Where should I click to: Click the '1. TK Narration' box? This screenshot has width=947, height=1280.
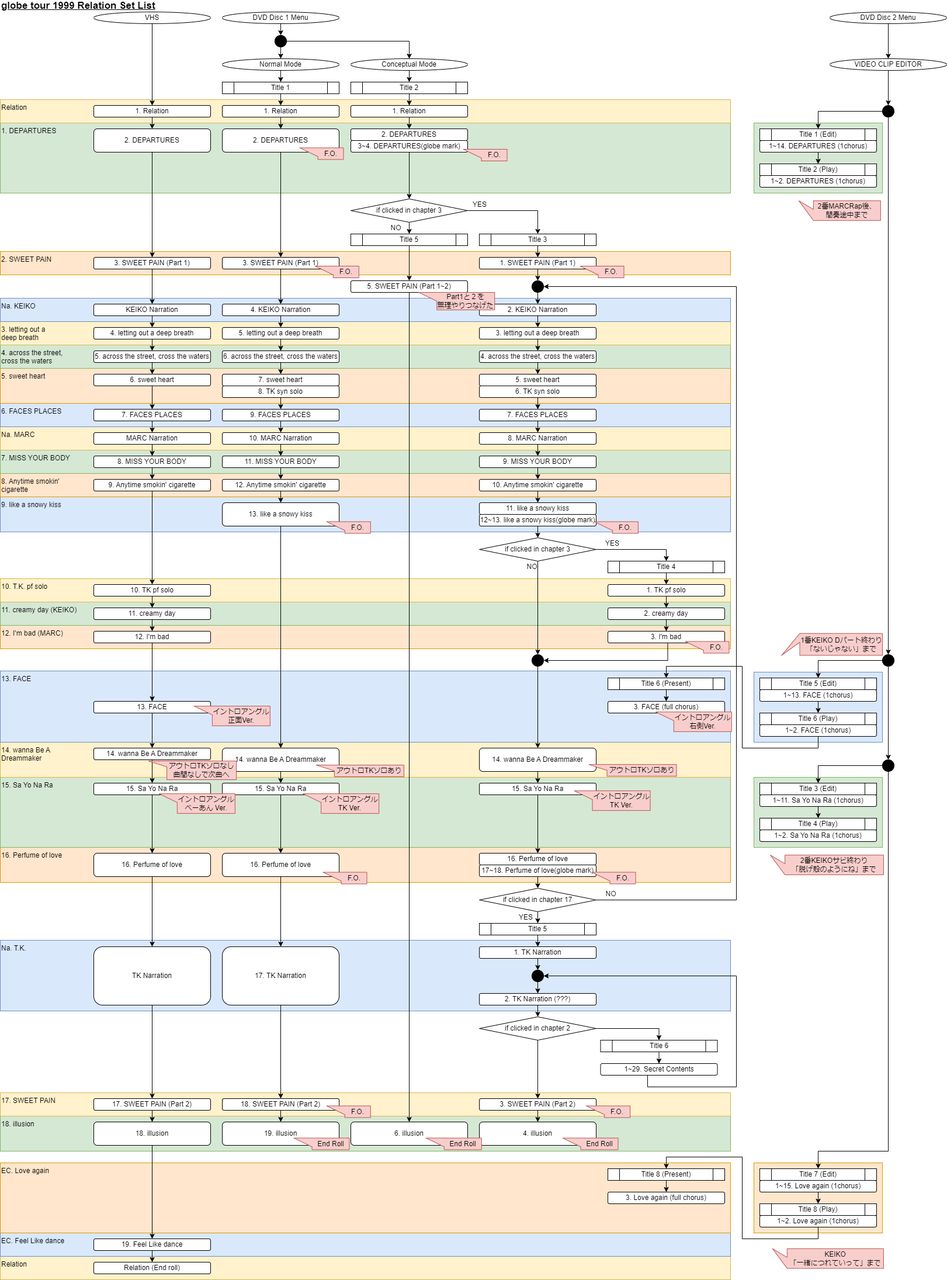[x=538, y=952]
